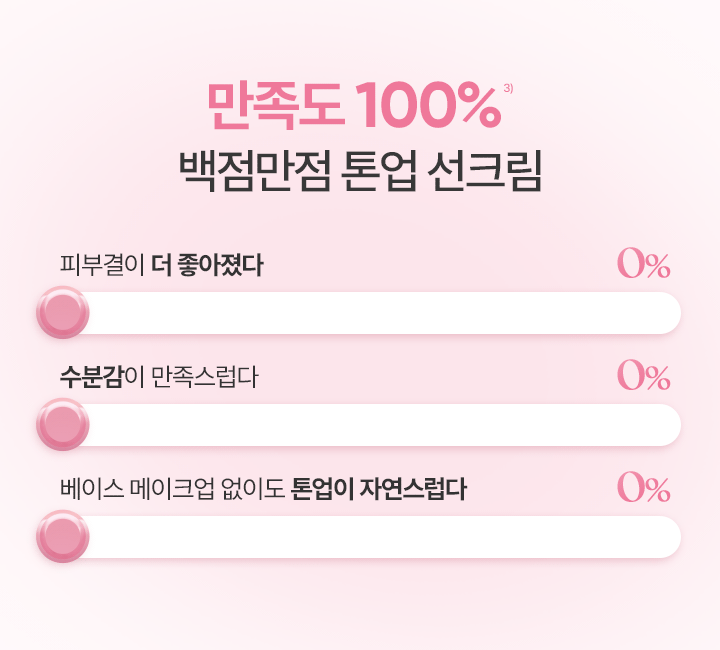The image size is (720, 650).
Task: Click the 만족도 100% headline
Action: [354, 106]
